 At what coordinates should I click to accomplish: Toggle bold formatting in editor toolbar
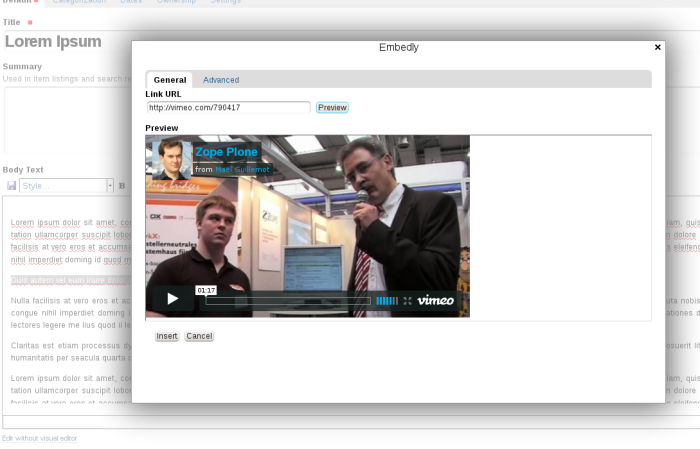[x=122, y=186]
